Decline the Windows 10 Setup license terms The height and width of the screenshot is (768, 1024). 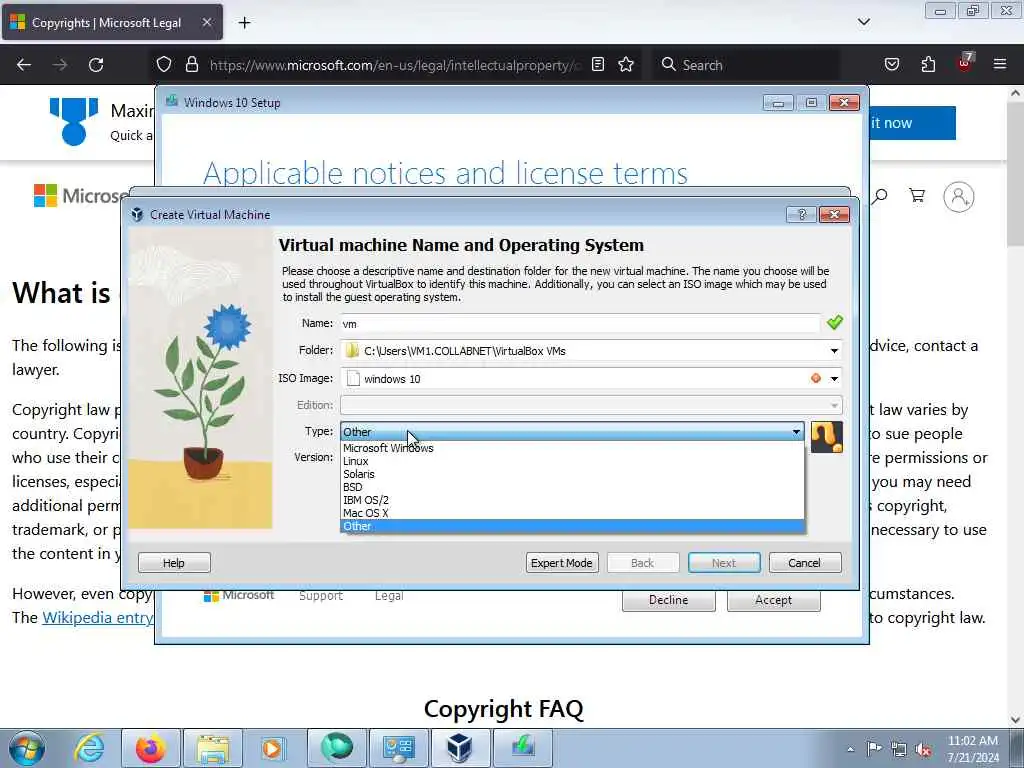(x=669, y=600)
